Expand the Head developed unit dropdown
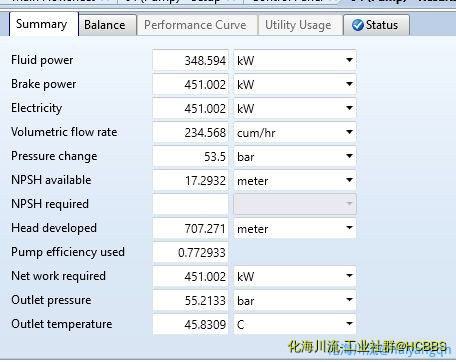The image size is (456, 362). [349, 228]
